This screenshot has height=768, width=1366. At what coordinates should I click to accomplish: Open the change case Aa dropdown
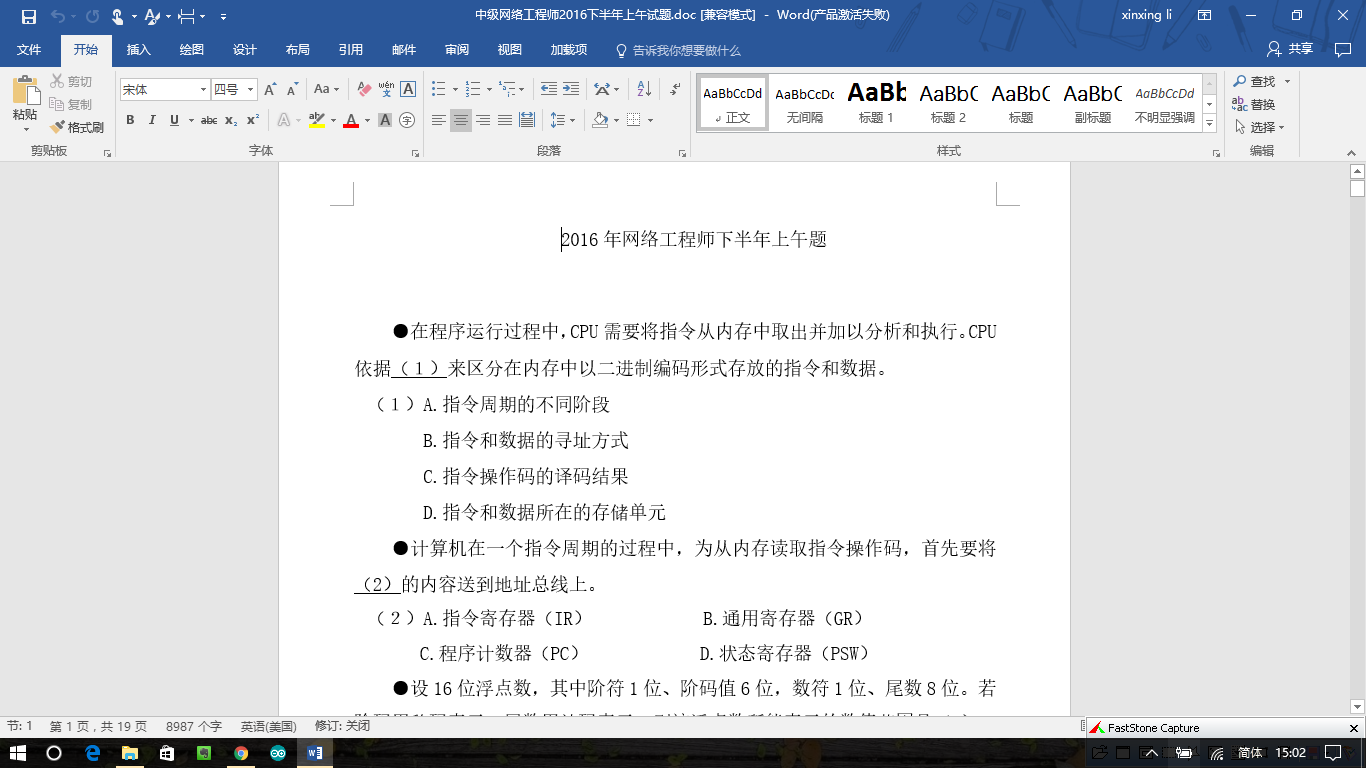pyautogui.click(x=327, y=90)
